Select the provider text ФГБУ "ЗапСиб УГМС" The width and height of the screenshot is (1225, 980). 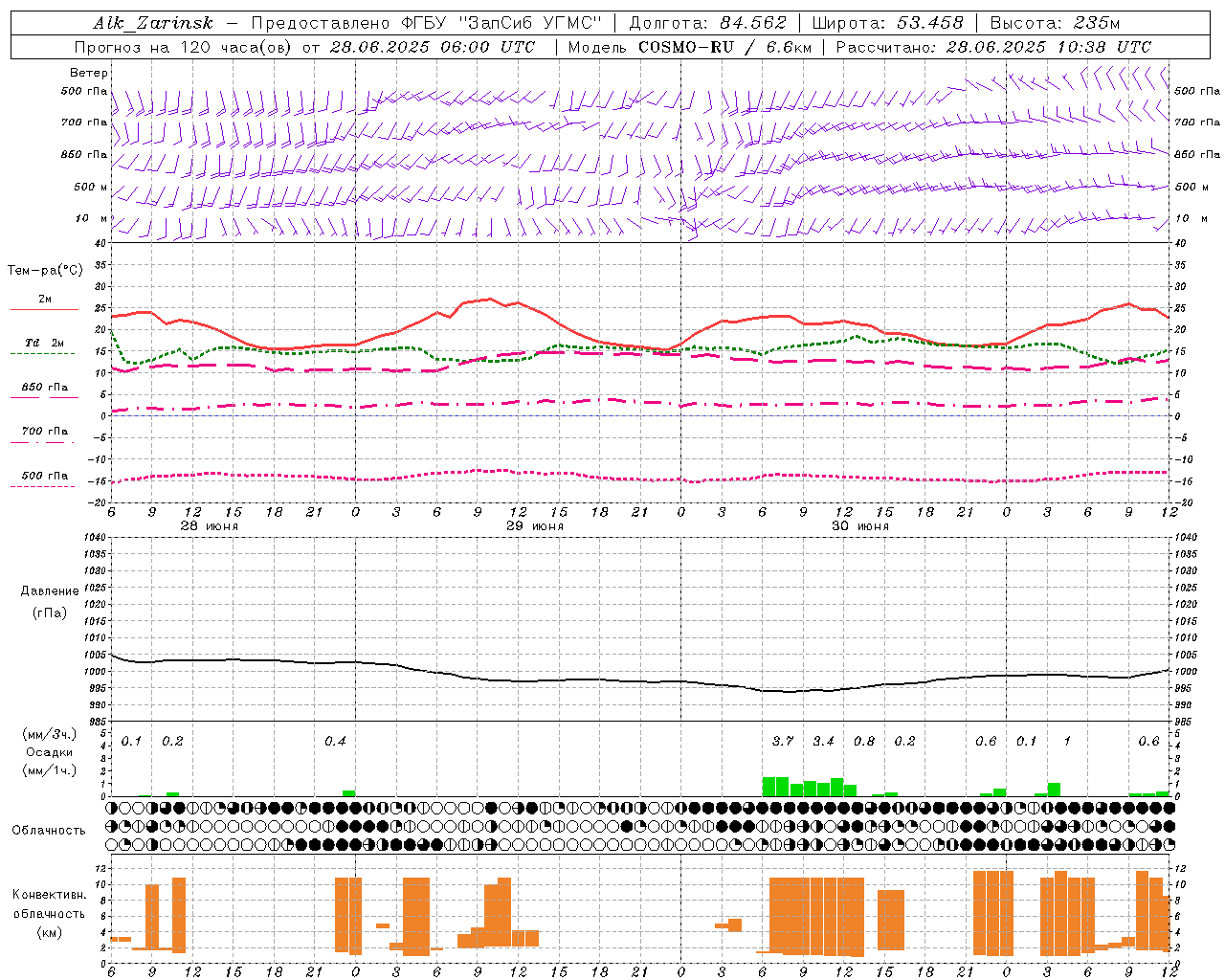(x=502, y=23)
